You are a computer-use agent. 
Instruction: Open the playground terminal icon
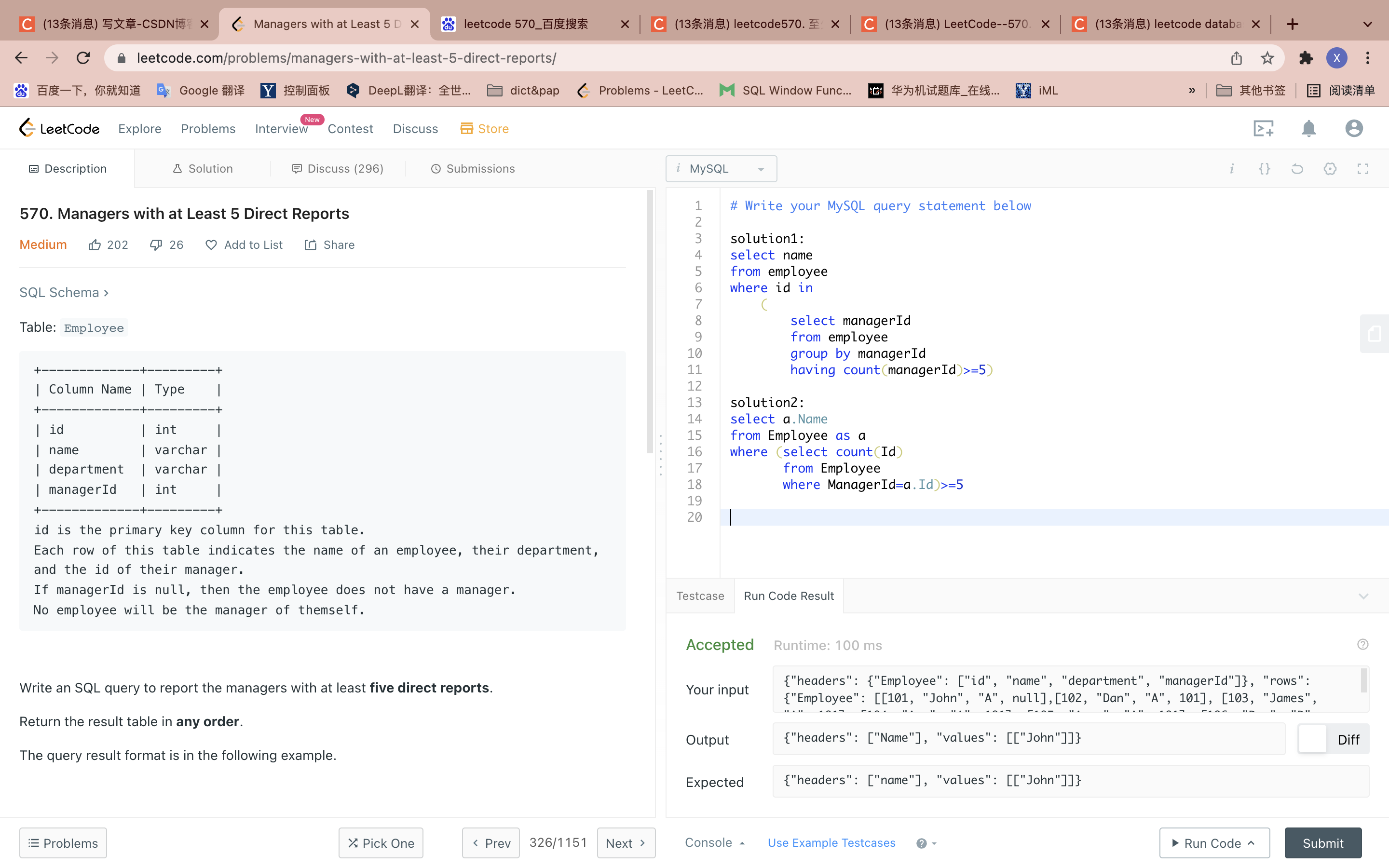click(1263, 129)
